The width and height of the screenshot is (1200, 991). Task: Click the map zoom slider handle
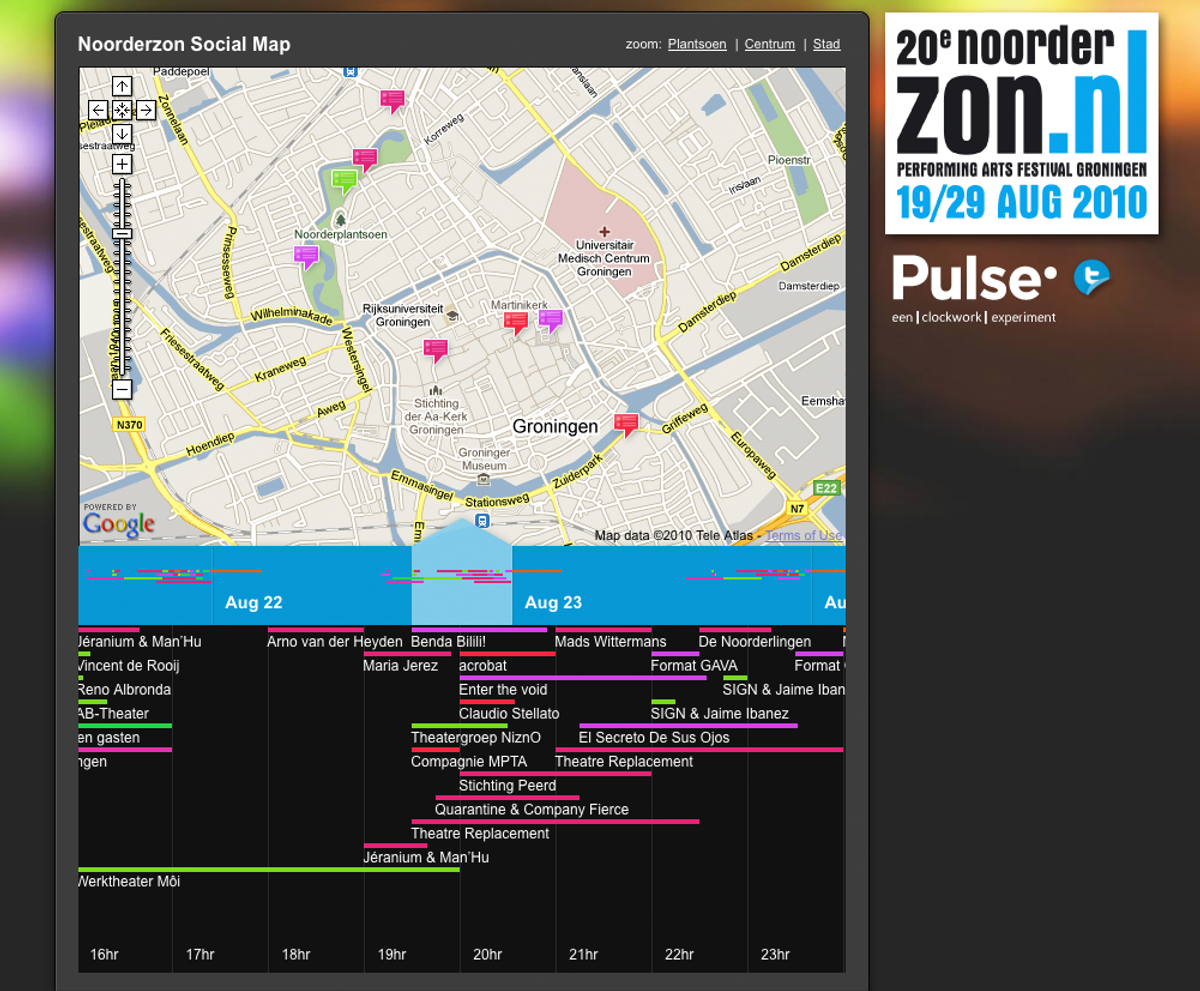pyautogui.click(x=121, y=233)
